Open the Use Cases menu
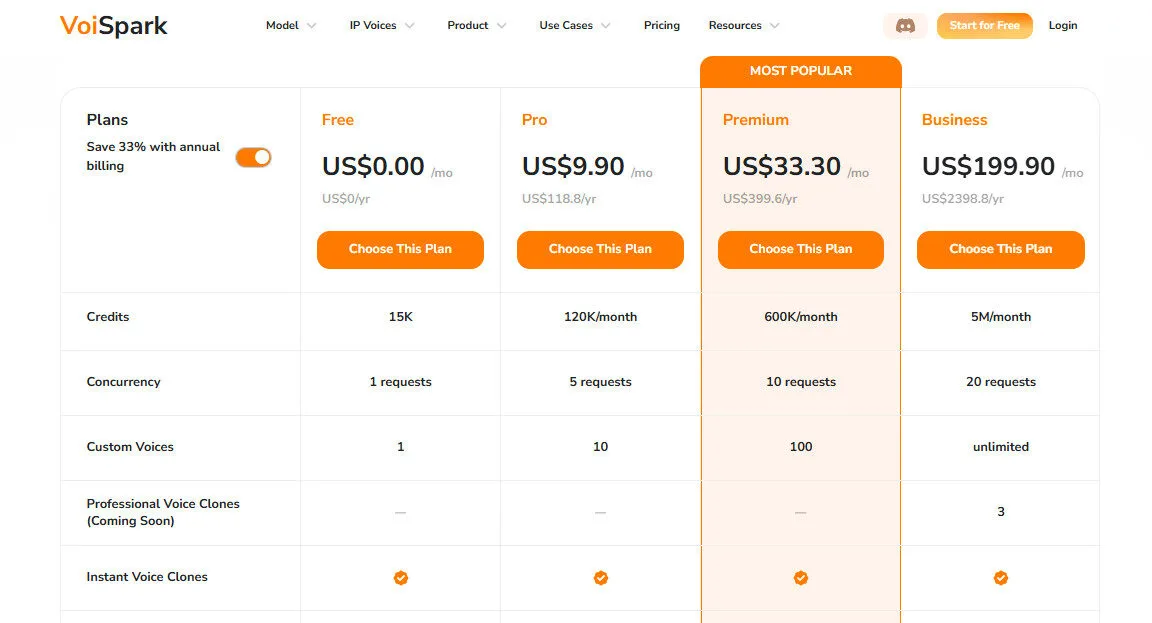 pos(566,26)
